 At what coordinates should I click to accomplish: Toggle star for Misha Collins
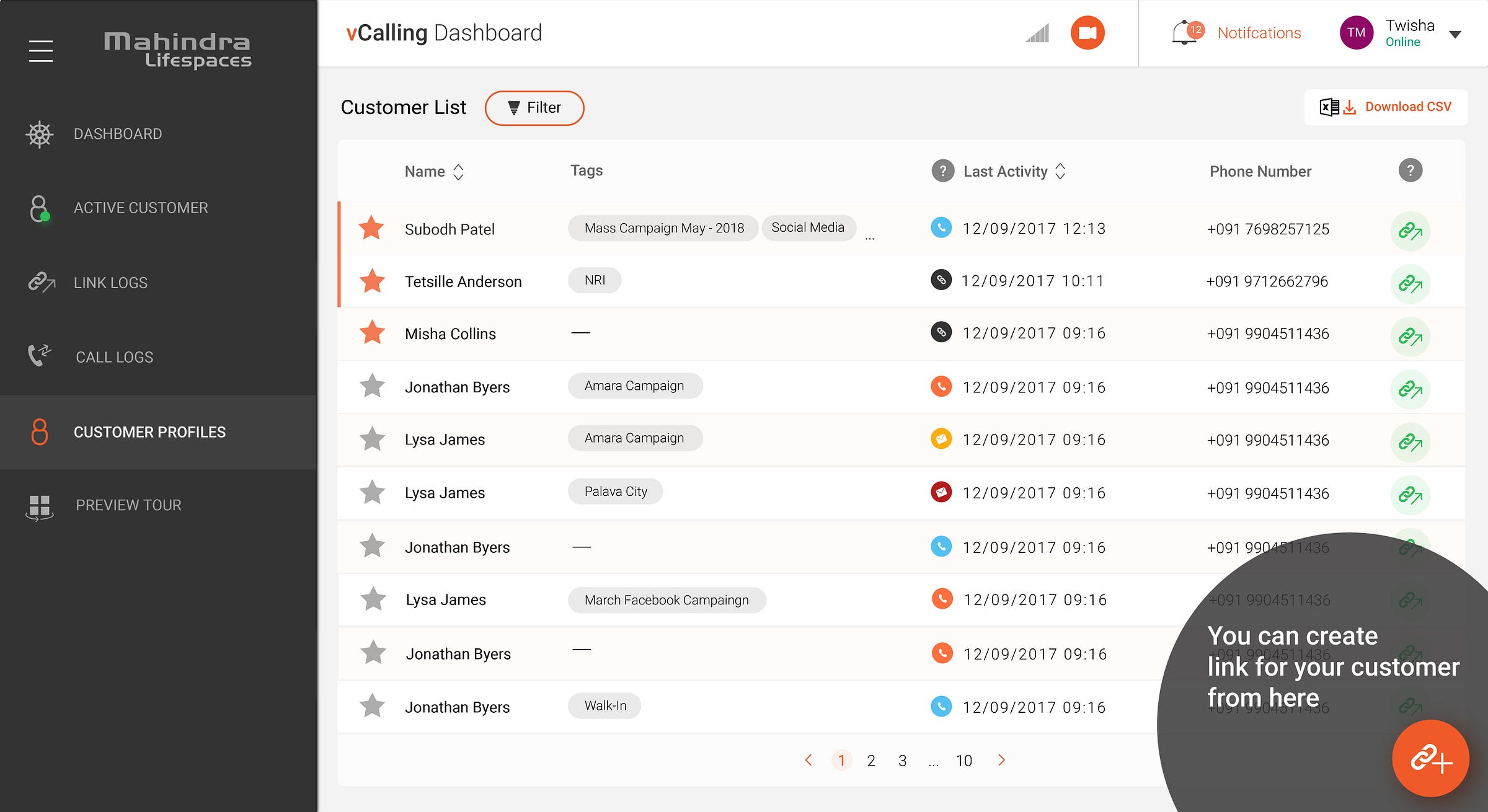click(372, 333)
